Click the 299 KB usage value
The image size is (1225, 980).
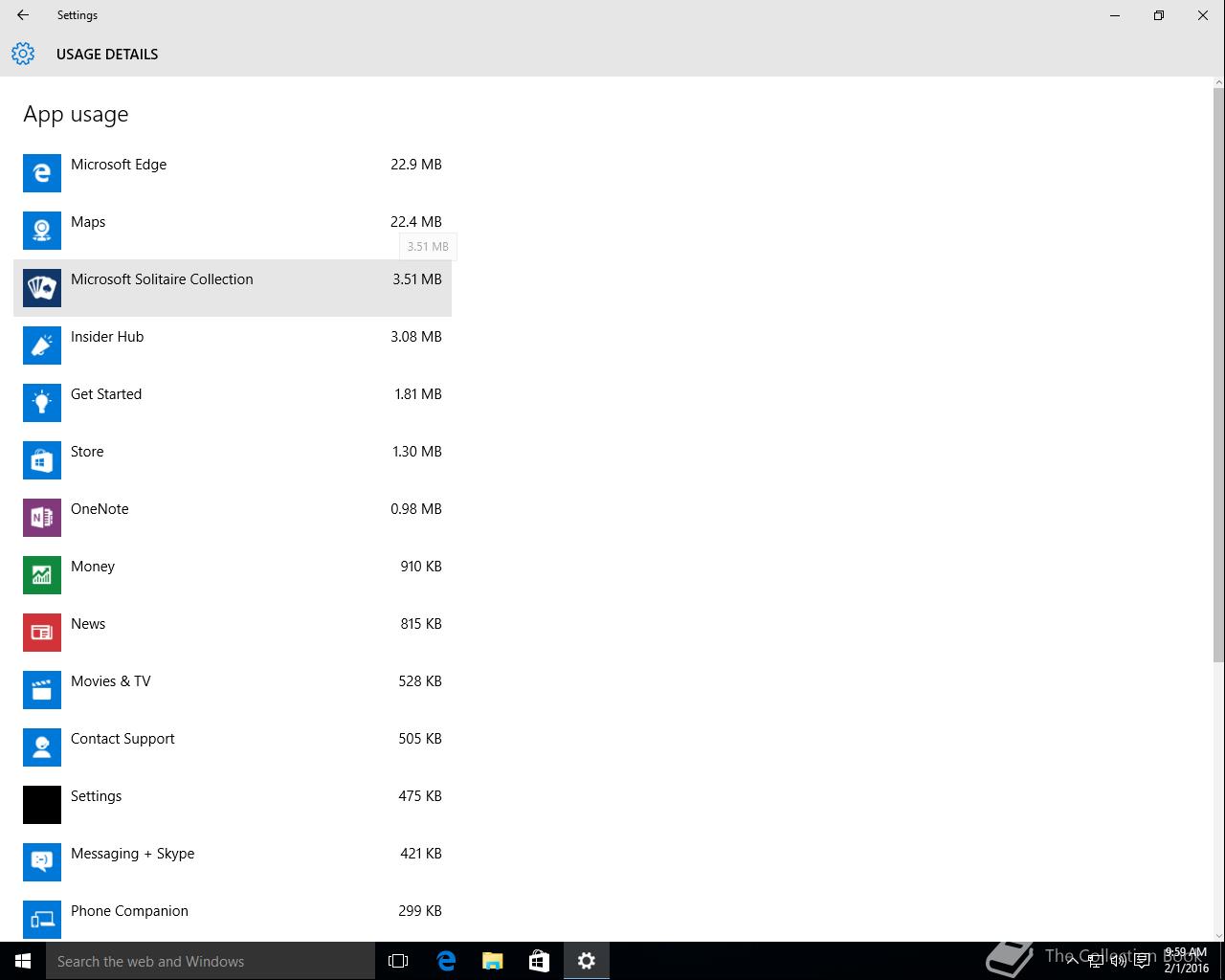click(x=420, y=911)
